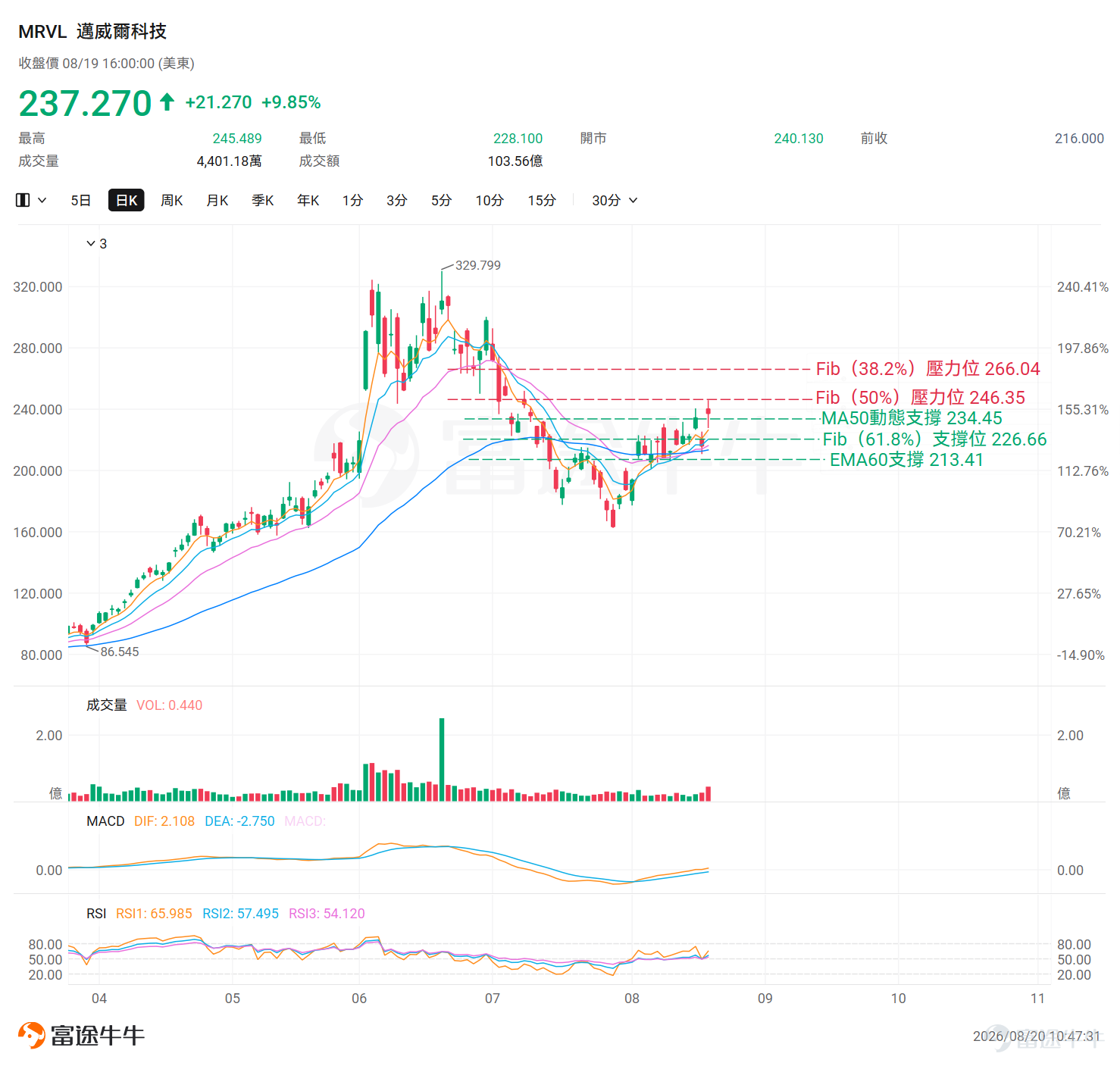Choose the 5分 interval
This screenshot has height=1066, width=1120.
point(442,200)
